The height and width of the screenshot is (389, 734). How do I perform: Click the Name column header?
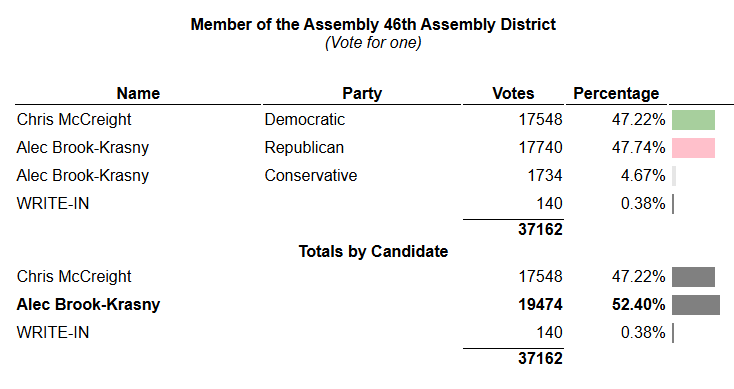pyautogui.click(x=138, y=93)
